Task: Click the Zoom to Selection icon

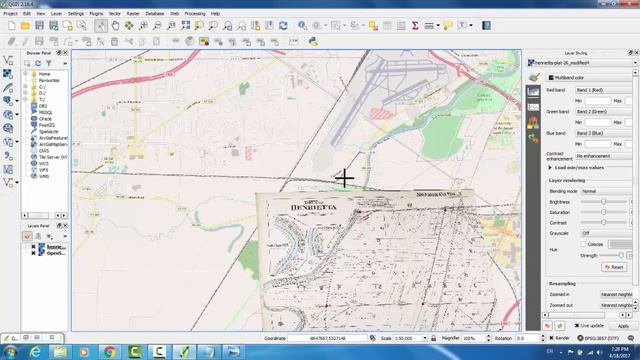Action: pyautogui.click(x=199, y=26)
